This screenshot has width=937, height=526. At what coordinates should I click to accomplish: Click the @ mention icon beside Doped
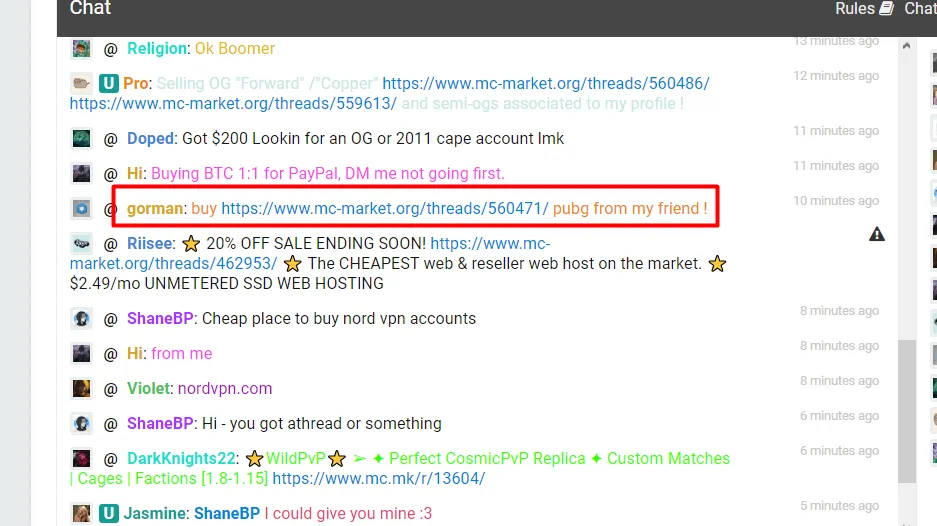[111, 139]
